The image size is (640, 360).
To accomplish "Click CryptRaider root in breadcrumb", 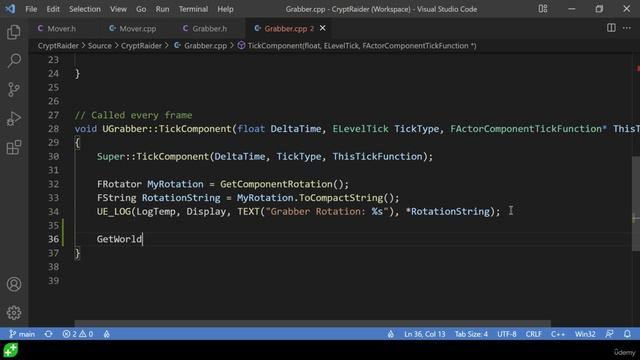I will [58, 46].
